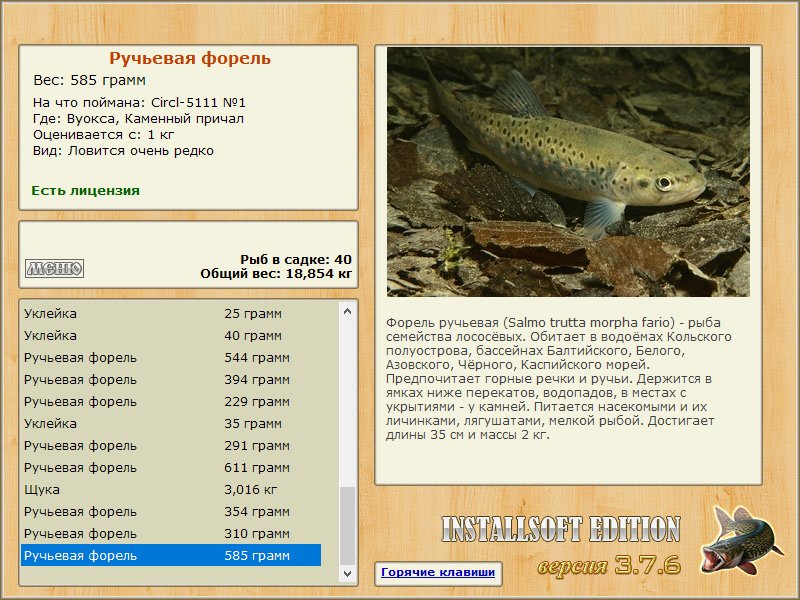Select the Щука 3,016 кг row

coord(171,489)
